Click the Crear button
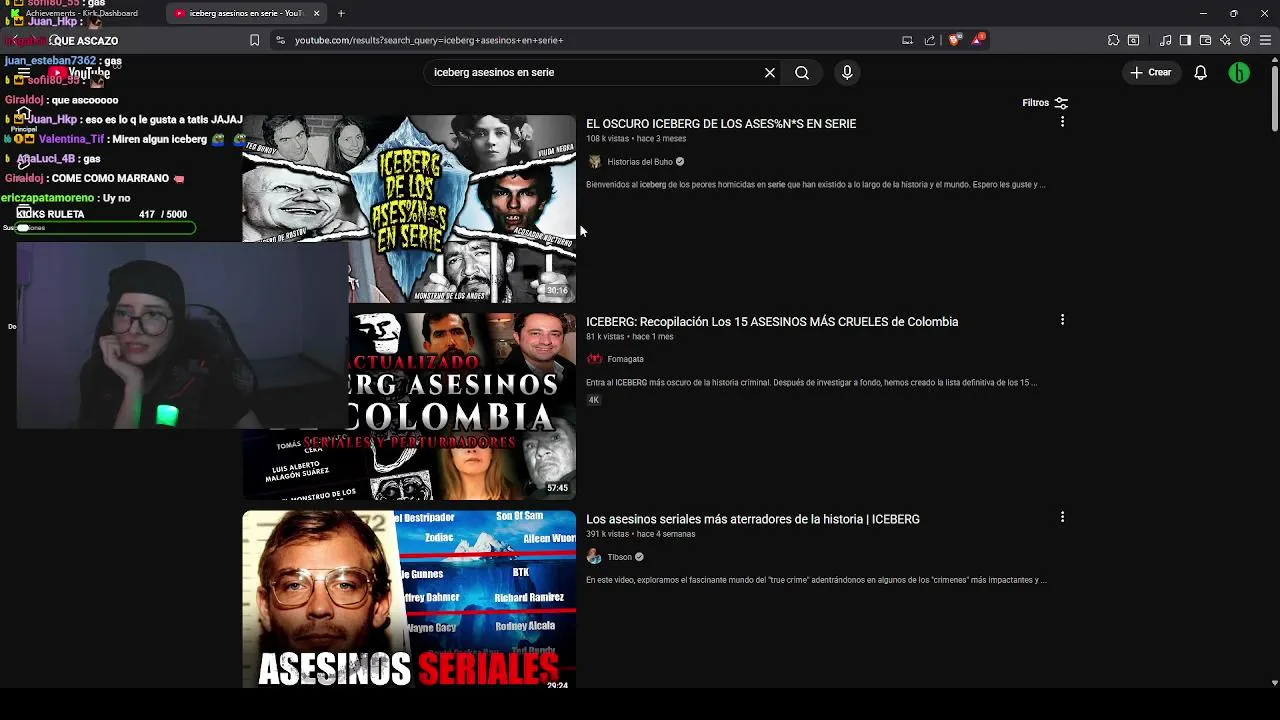The height and width of the screenshot is (720, 1280). (x=1150, y=73)
